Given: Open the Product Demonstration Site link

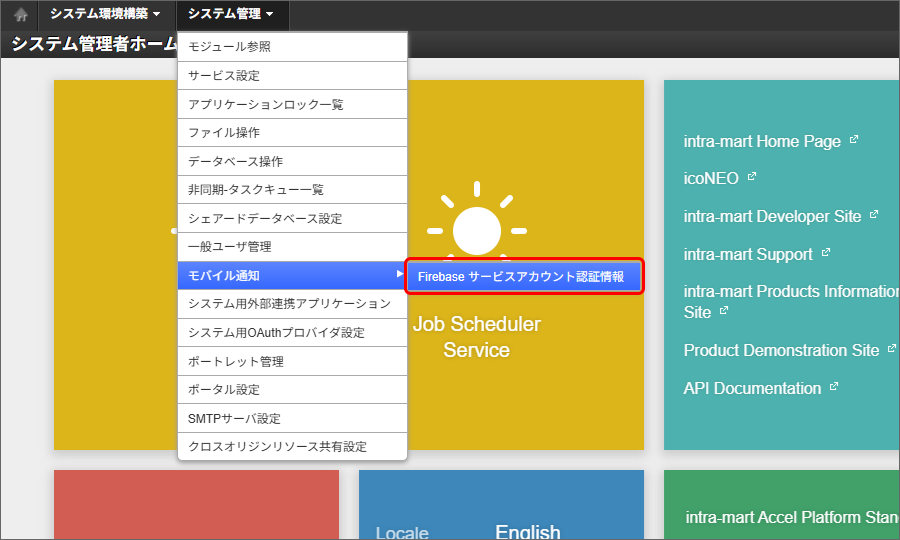Looking at the screenshot, I should click(x=781, y=350).
